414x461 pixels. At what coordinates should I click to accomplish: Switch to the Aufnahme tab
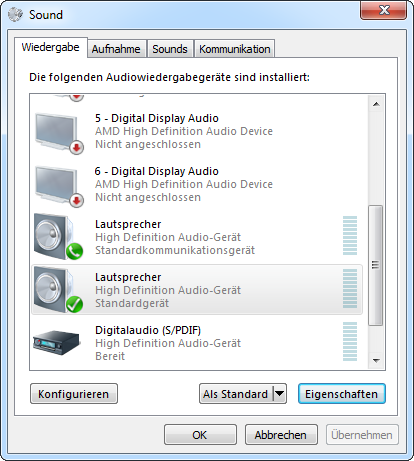116,49
